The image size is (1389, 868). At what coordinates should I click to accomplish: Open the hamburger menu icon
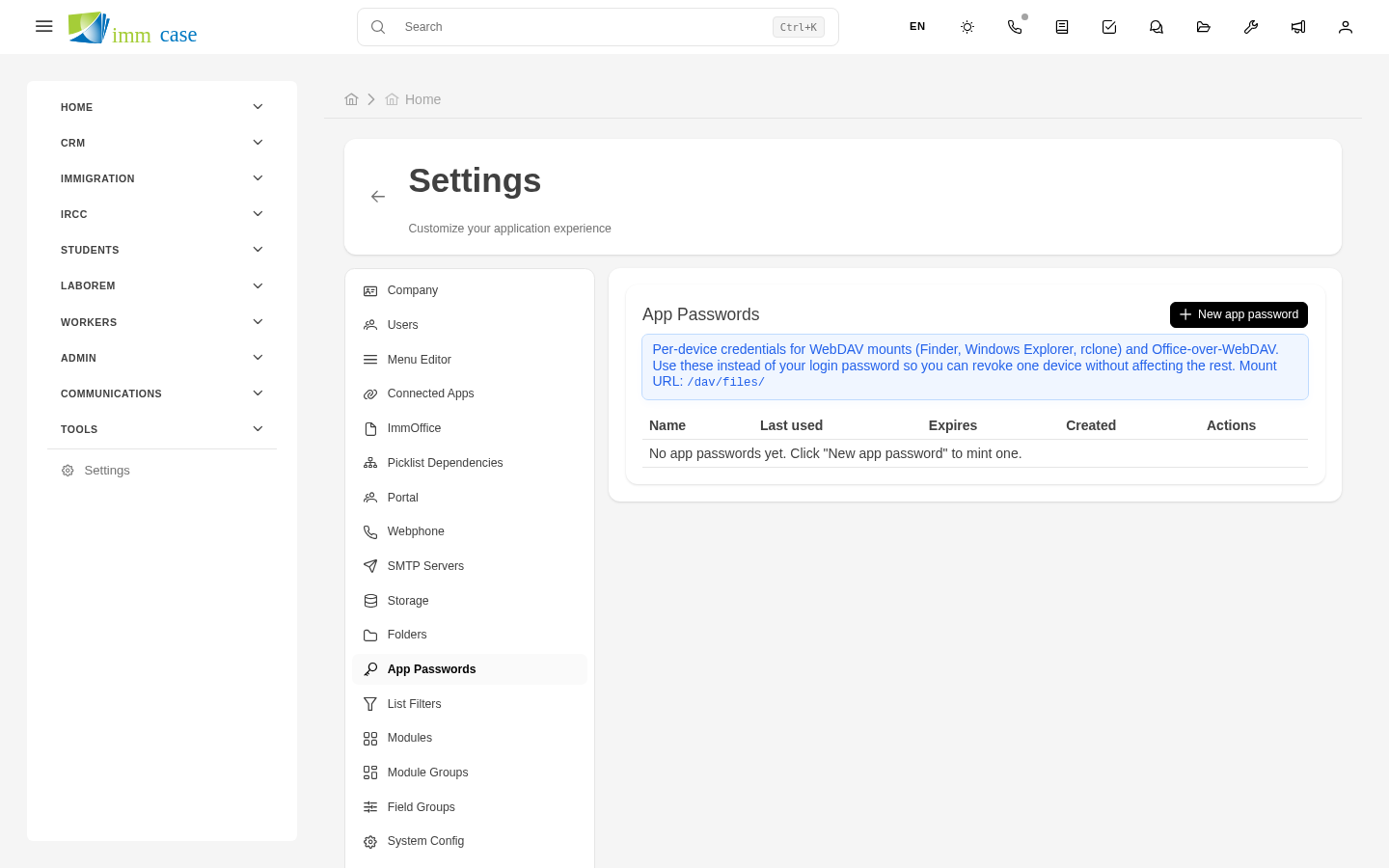43,26
